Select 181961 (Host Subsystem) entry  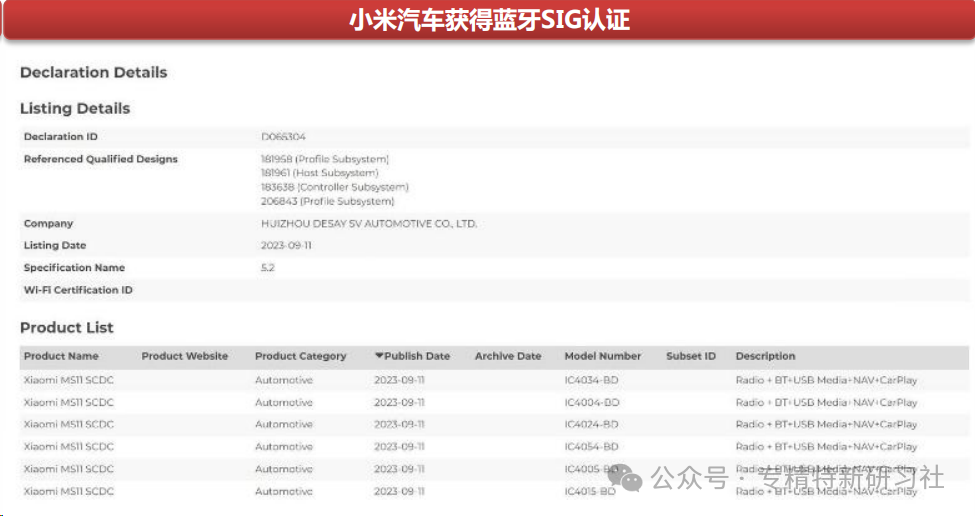tap(320, 173)
